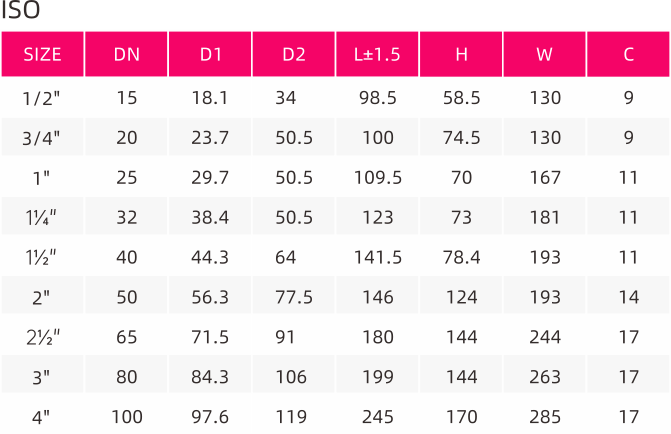This screenshot has height=434, width=671.
Task: Select DN value 100 in last row
Action: (x=127, y=417)
